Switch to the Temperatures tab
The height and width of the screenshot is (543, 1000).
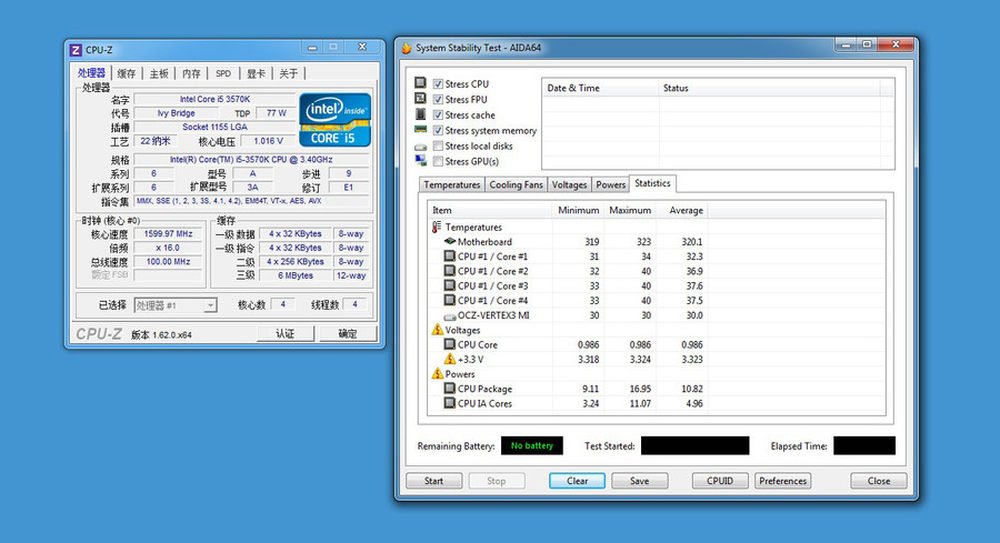452,184
